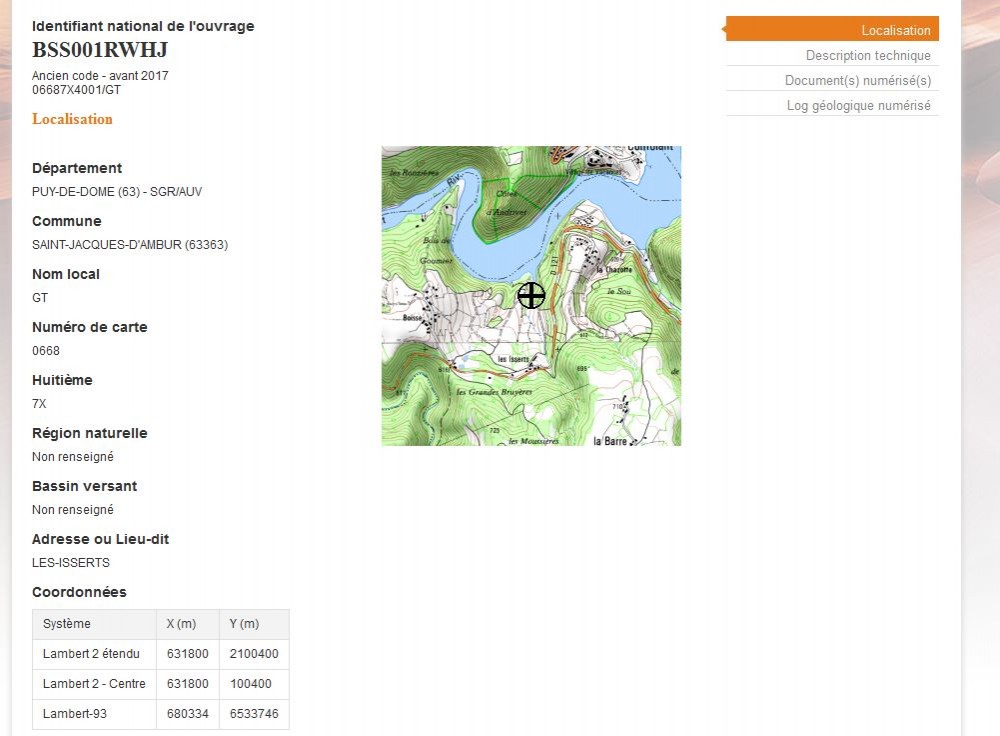1000x736 pixels.
Task: Open the Description technique section
Action: point(868,56)
